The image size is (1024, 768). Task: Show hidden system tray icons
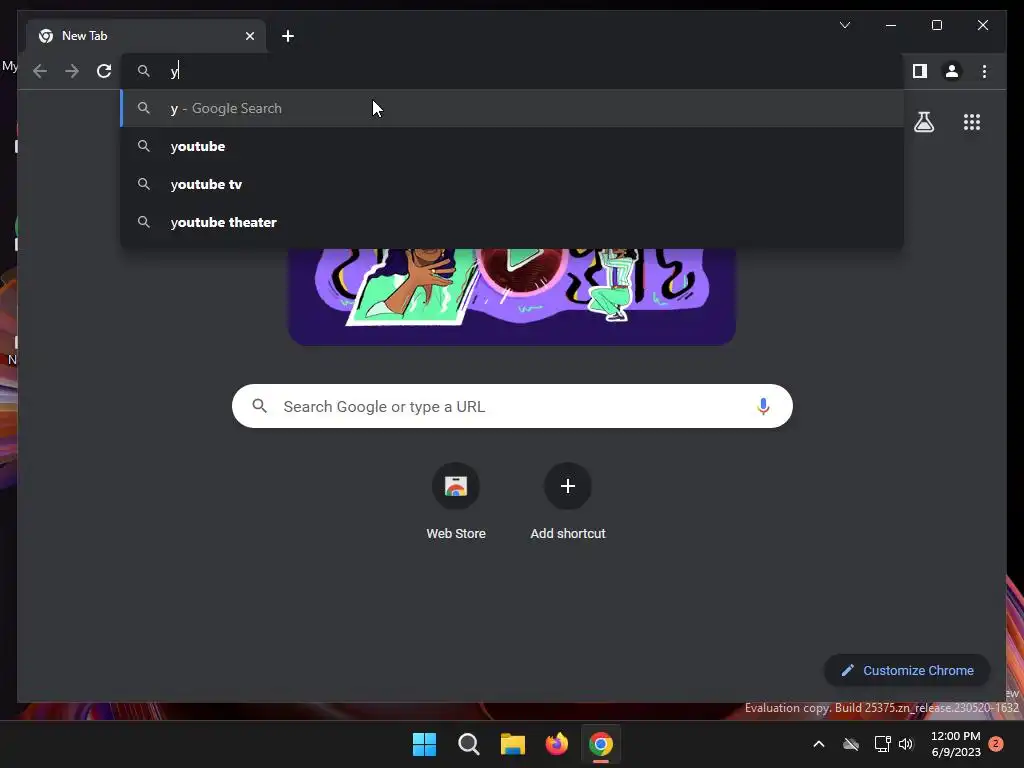click(818, 744)
